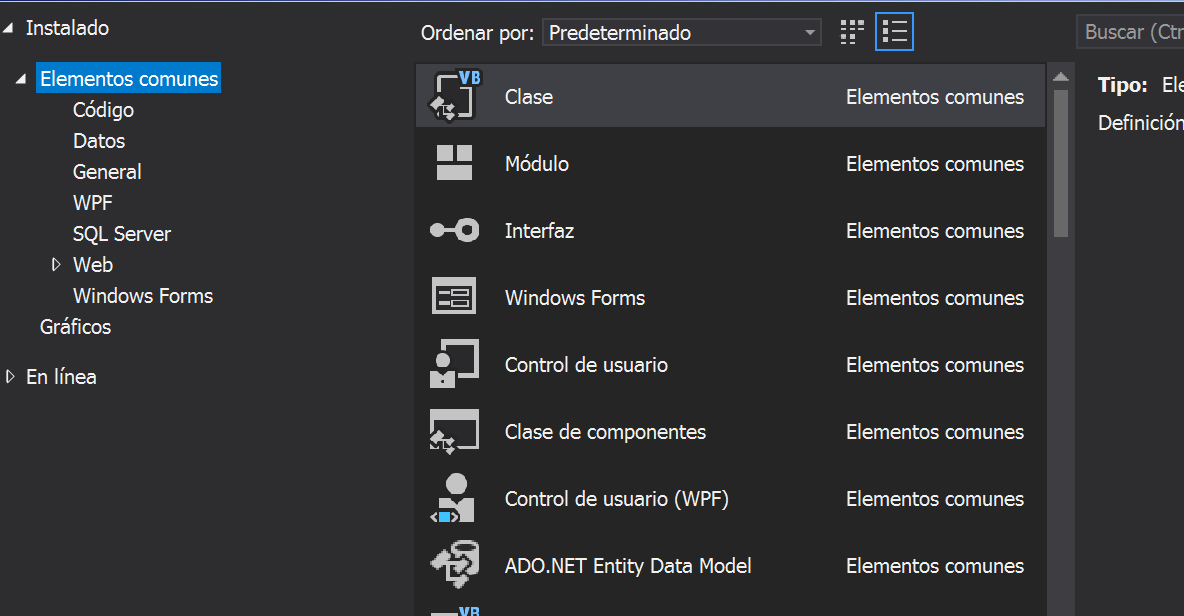Click the Buscar search field
Image resolution: width=1184 pixels, height=616 pixels.
click(x=1131, y=32)
